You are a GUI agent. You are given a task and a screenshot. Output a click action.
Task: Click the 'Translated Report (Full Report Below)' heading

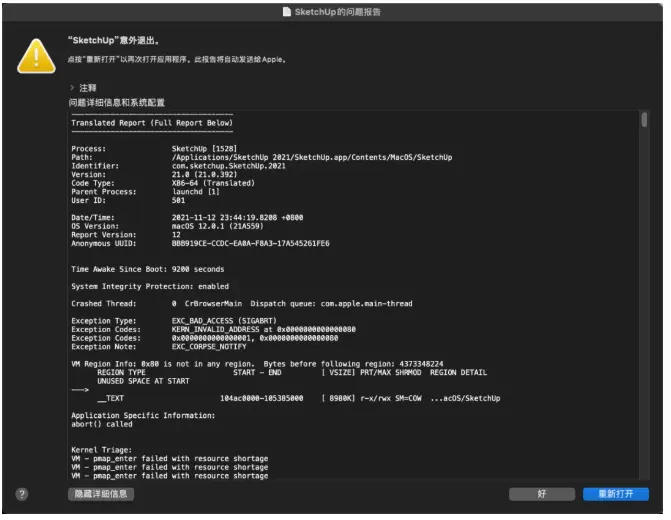[x=152, y=123]
